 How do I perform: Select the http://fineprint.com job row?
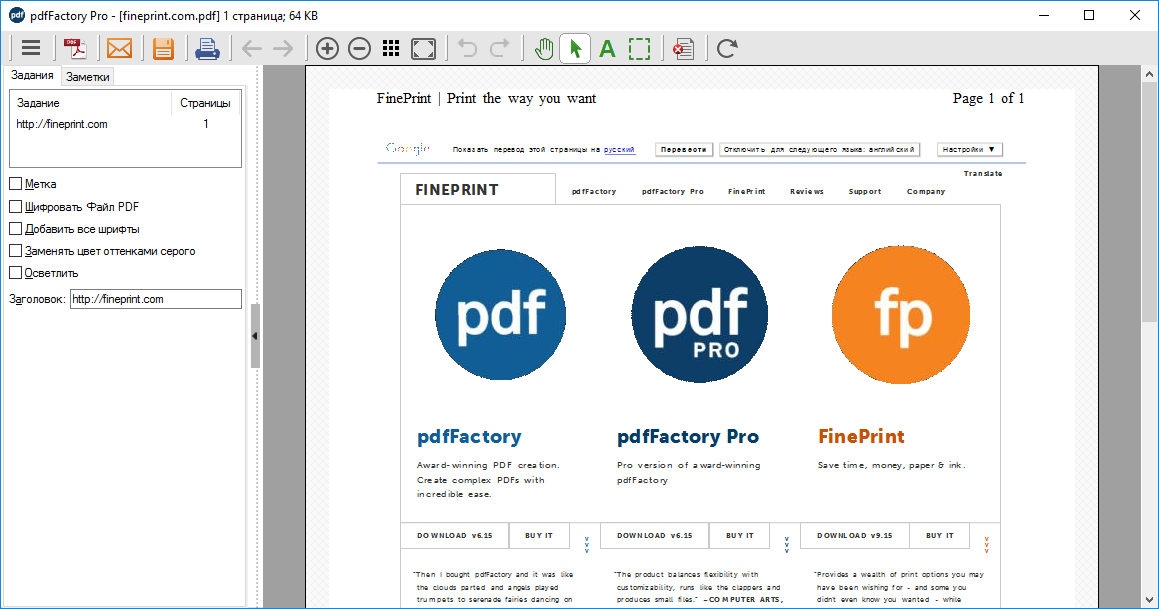[62, 124]
